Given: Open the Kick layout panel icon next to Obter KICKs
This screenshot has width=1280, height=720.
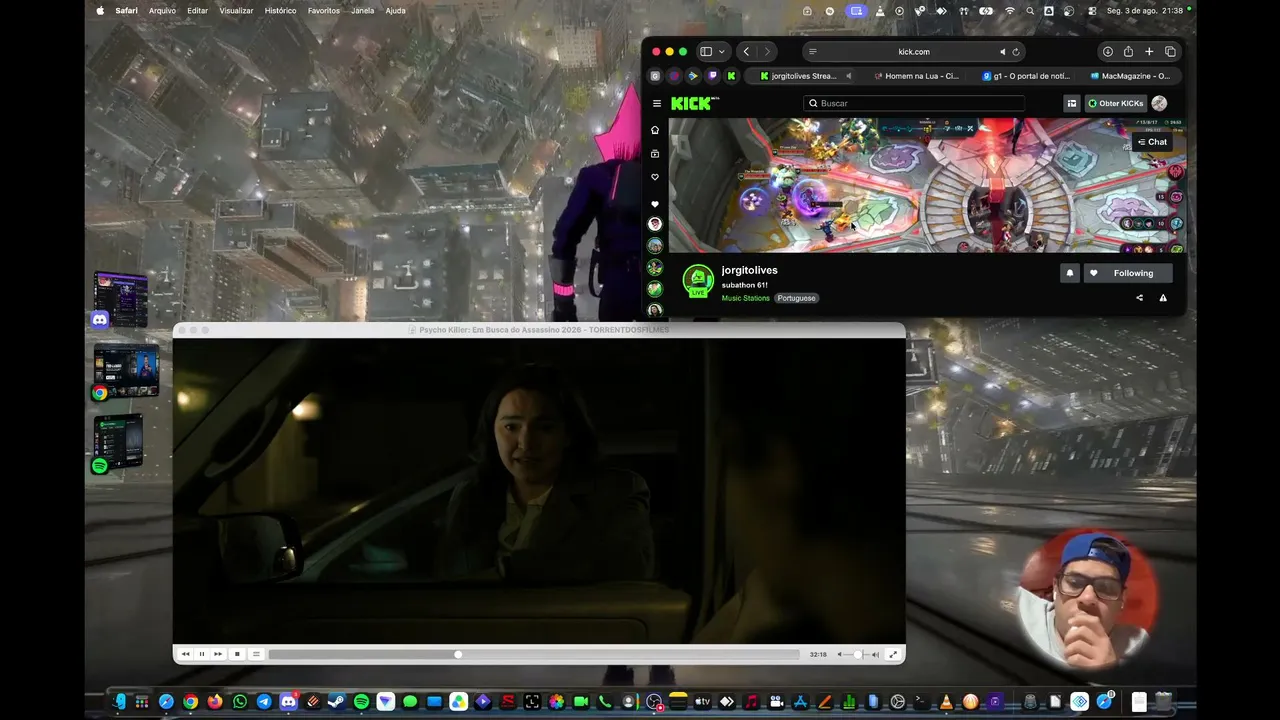Looking at the screenshot, I should point(1071,103).
